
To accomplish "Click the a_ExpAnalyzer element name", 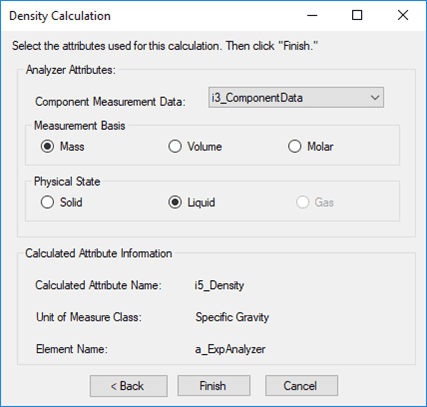I will click(x=230, y=349).
